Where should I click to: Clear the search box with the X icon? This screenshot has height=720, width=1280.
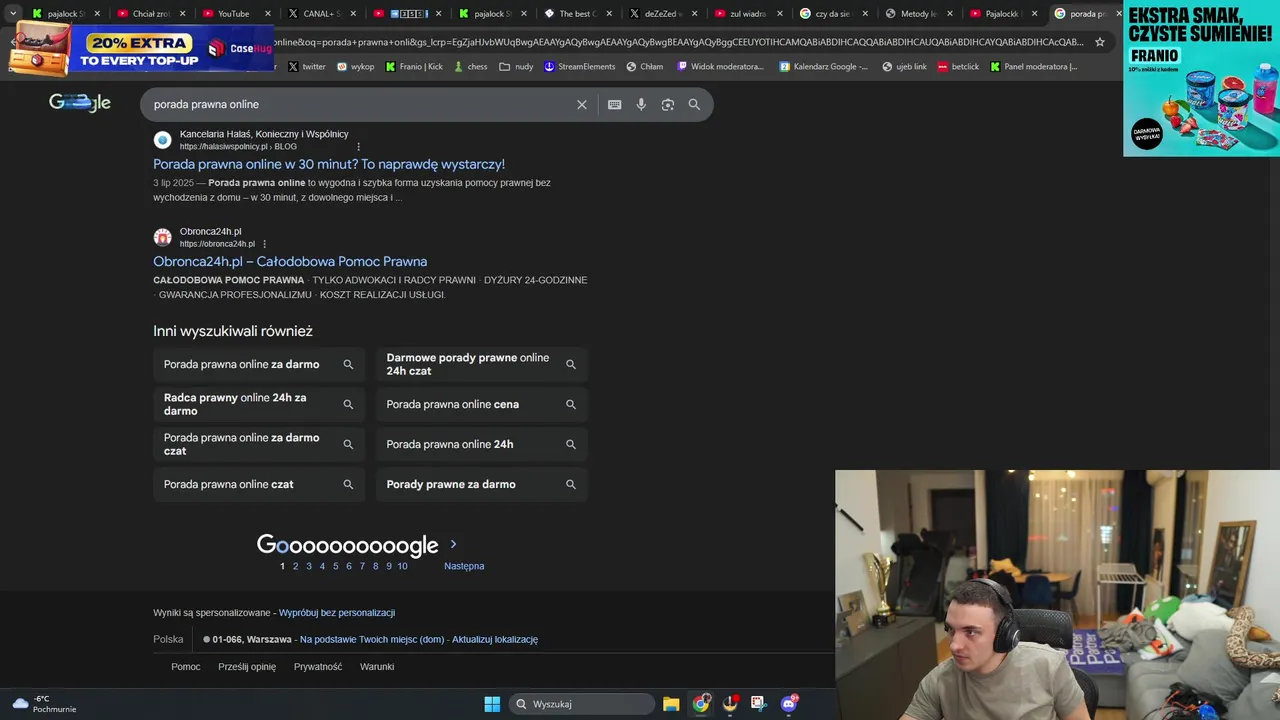(x=582, y=105)
